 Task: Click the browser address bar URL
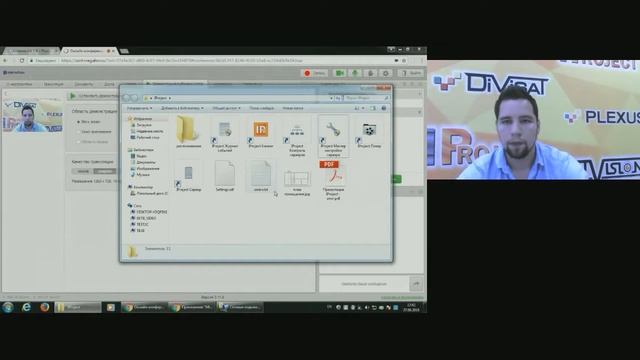click(182, 60)
